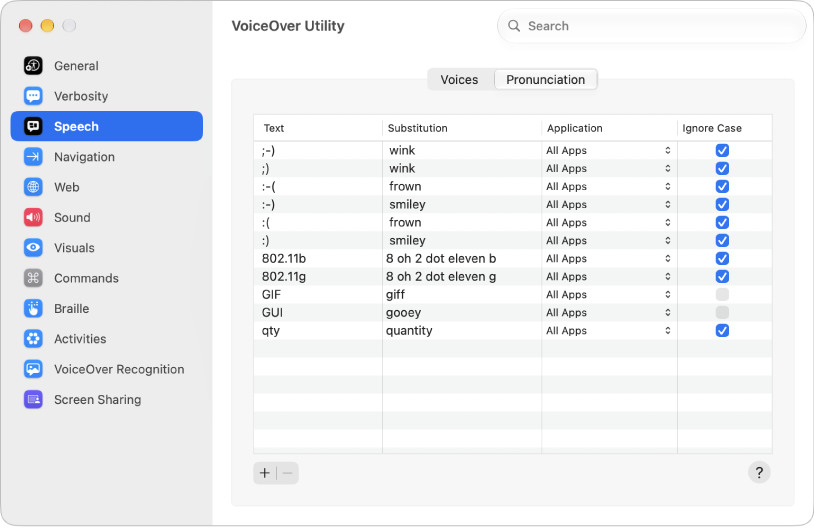Click the Ignore Case column header

(725, 128)
